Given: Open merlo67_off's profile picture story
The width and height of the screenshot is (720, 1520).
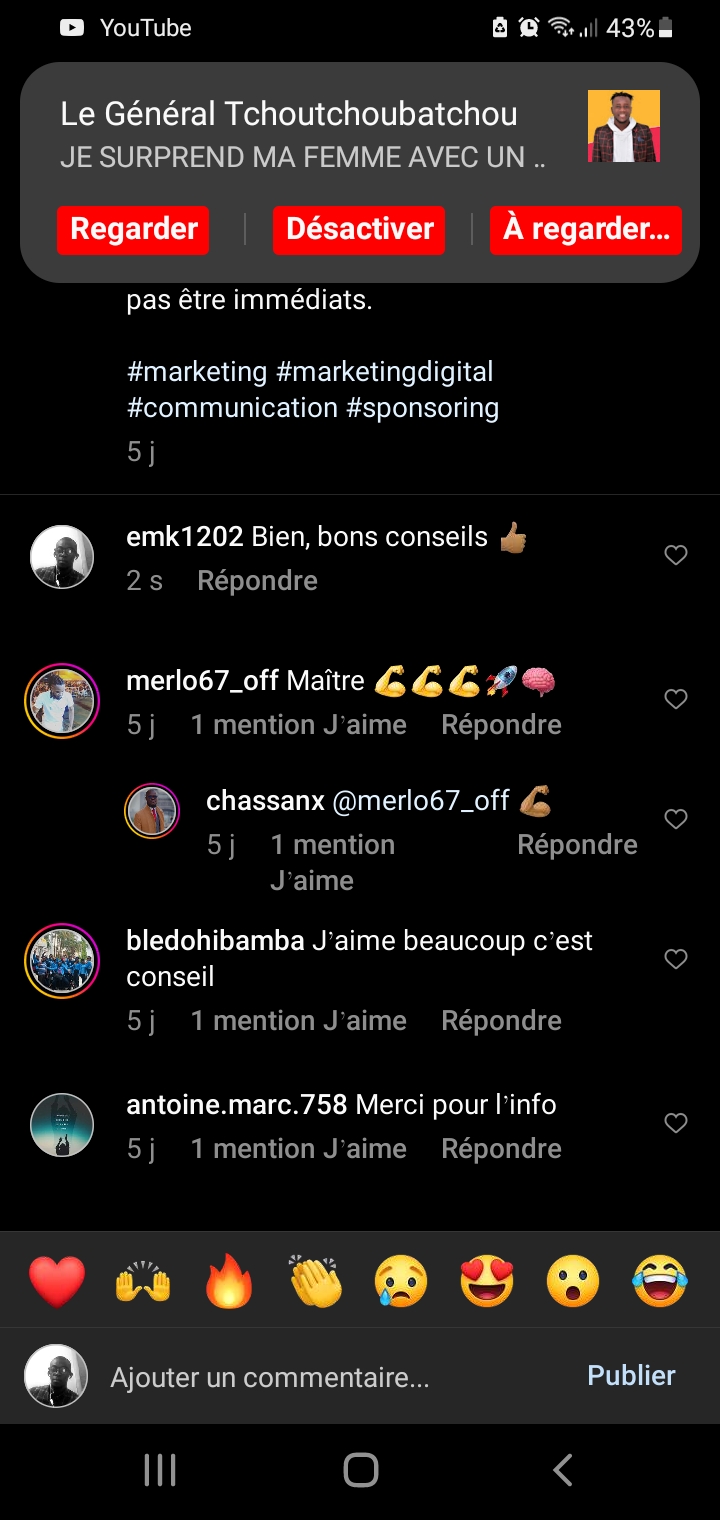Looking at the screenshot, I should 62,701.
